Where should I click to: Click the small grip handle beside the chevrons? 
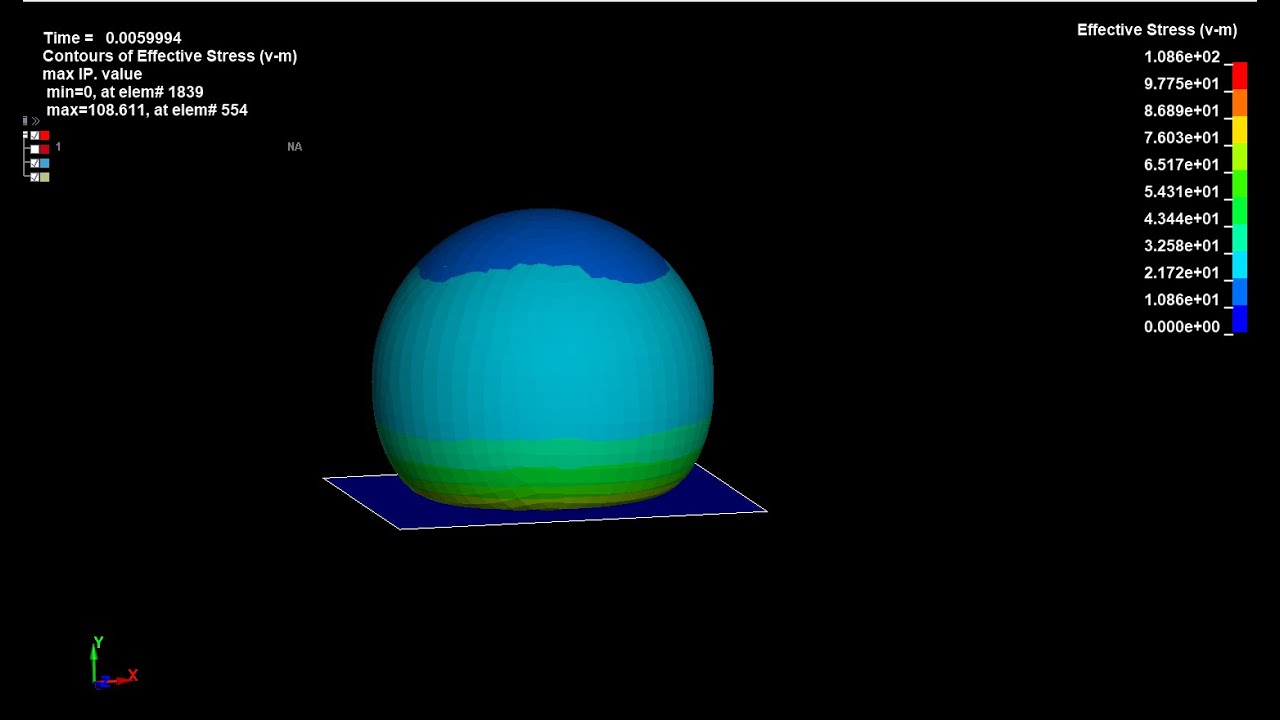coord(25,121)
